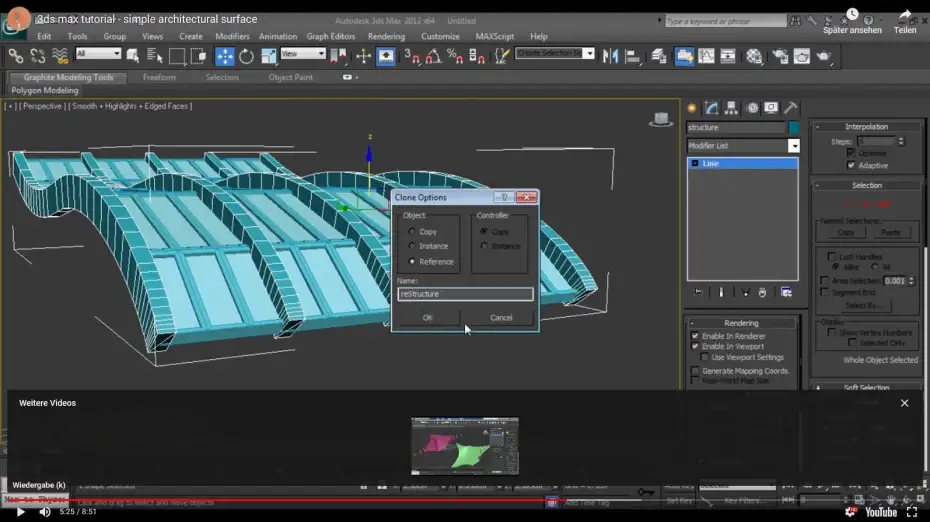Image resolution: width=930 pixels, height=522 pixels.
Task: Click Configure Modifier Sets icon
Action: (x=786, y=292)
